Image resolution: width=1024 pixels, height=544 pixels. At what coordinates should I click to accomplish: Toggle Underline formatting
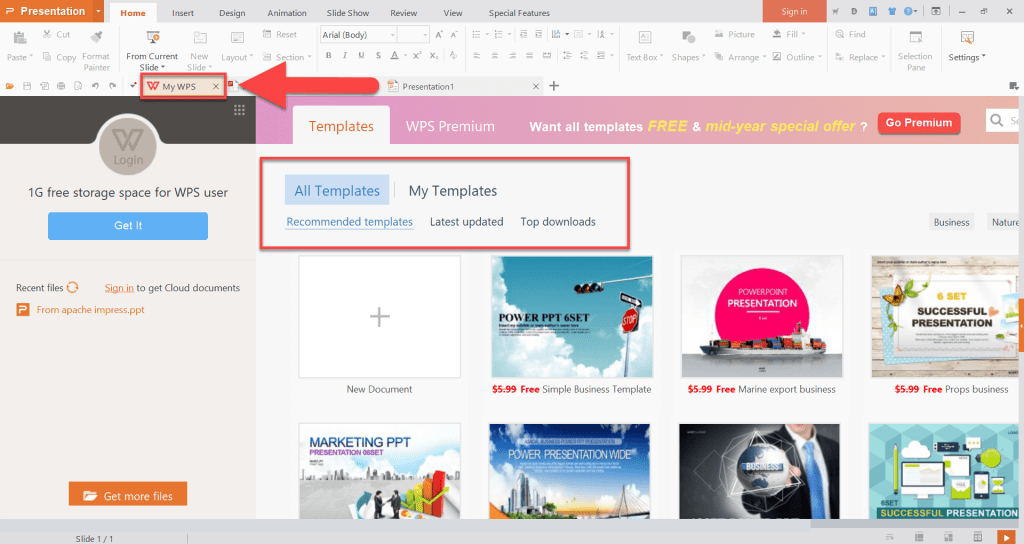click(361, 56)
